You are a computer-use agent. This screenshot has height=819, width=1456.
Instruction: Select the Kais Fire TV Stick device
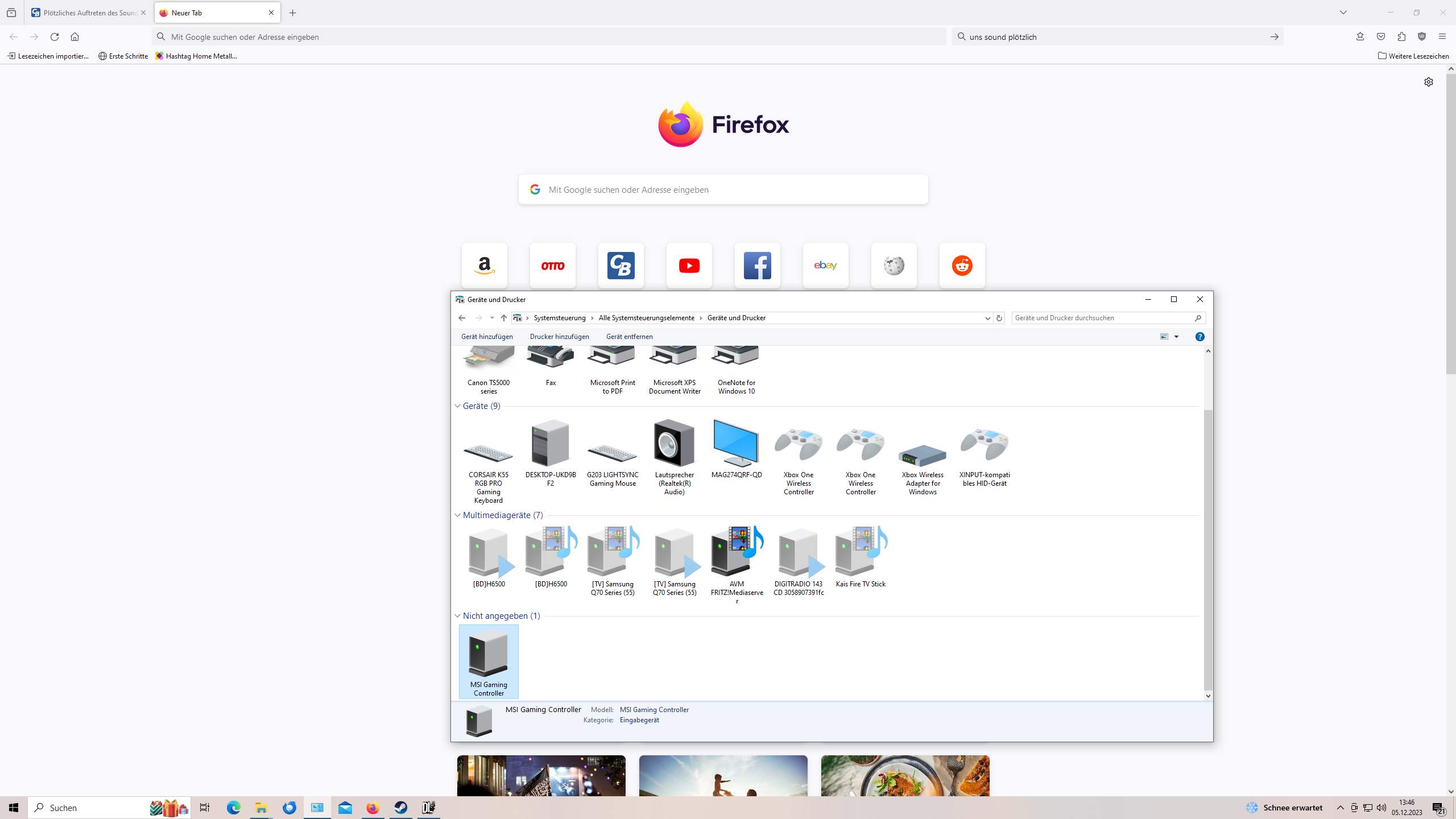pyautogui.click(x=860, y=553)
